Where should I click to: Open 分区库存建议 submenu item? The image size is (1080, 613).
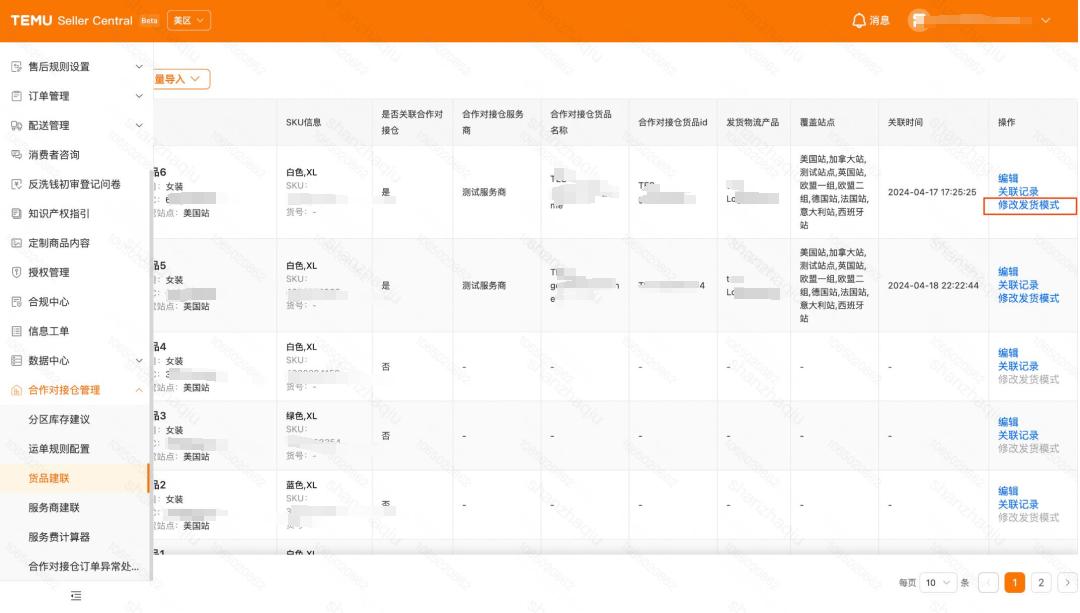click(x=59, y=419)
